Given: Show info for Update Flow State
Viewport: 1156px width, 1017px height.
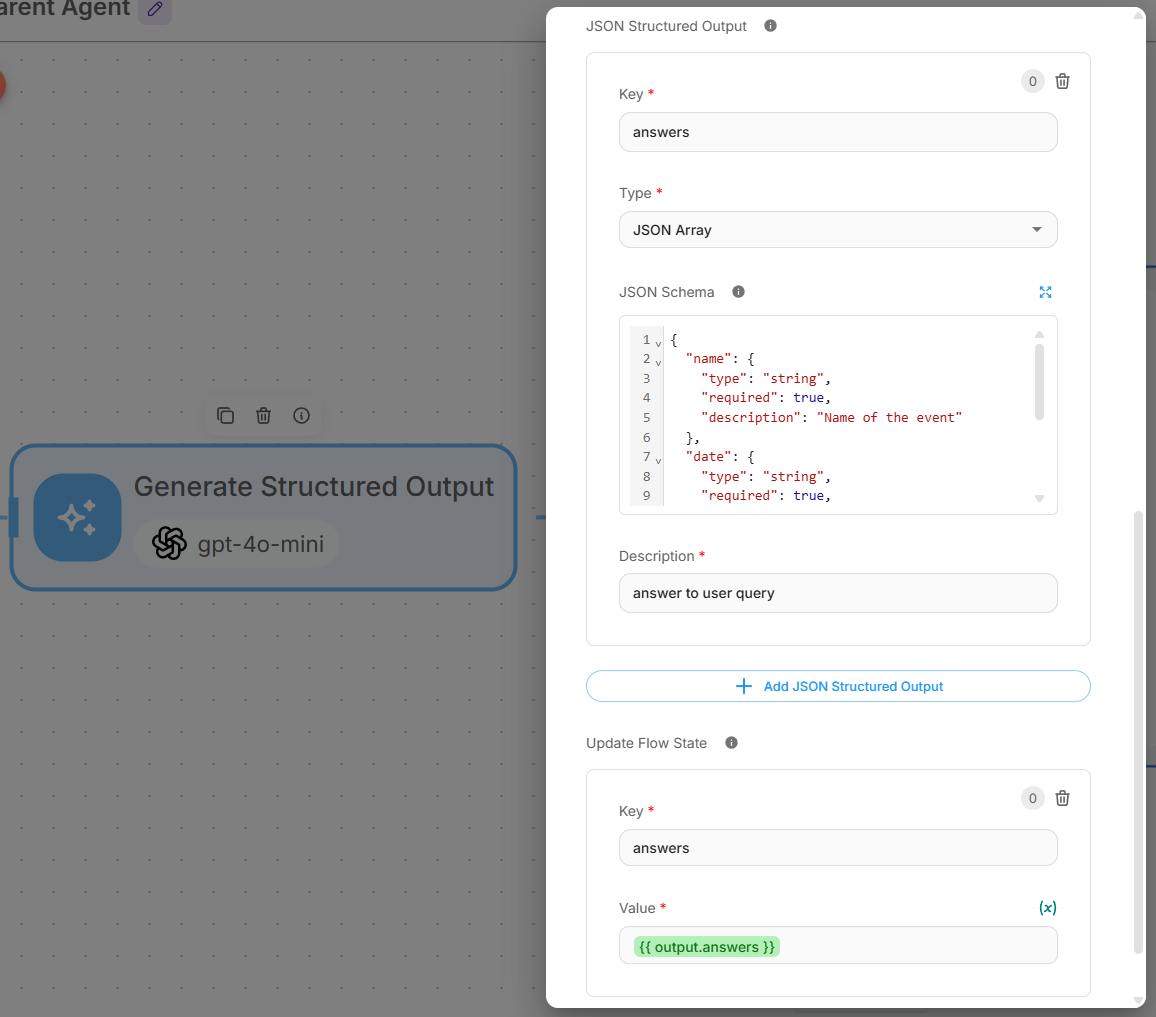Looking at the screenshot, I should point(731,743).
